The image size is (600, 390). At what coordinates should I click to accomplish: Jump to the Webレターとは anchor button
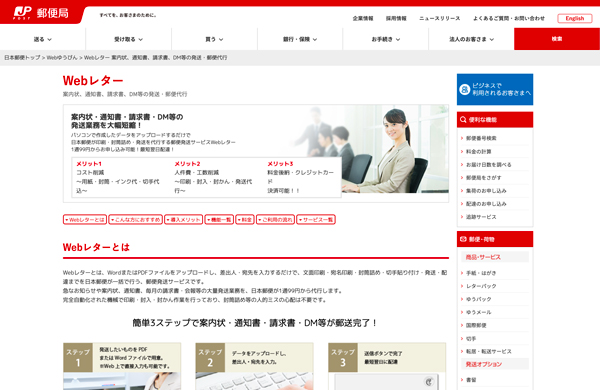point(85,220)
